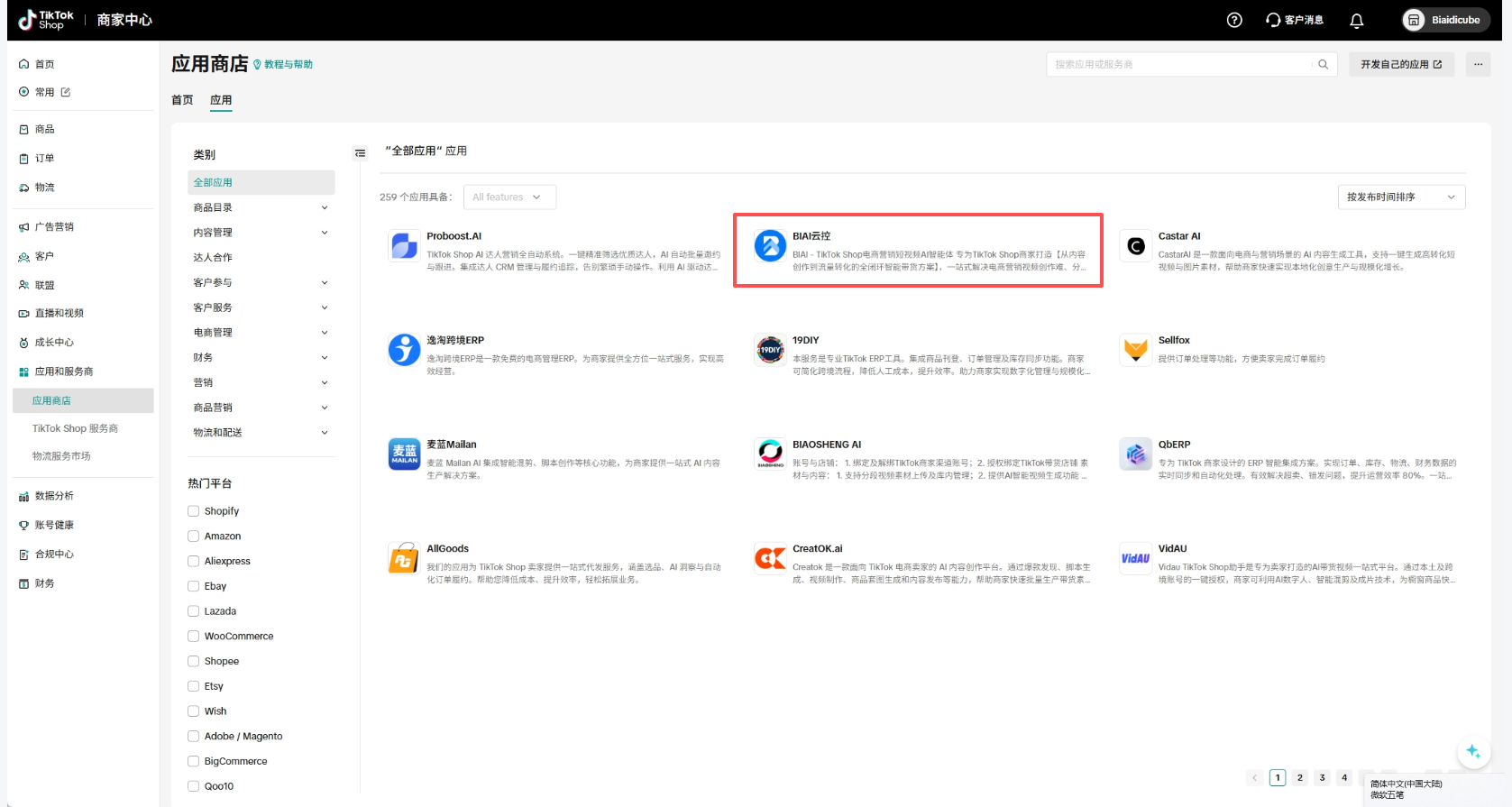The width and height of the screenshot is (1512, 807).
Task: Expand the 营销 category
Action: coord(325,382)
